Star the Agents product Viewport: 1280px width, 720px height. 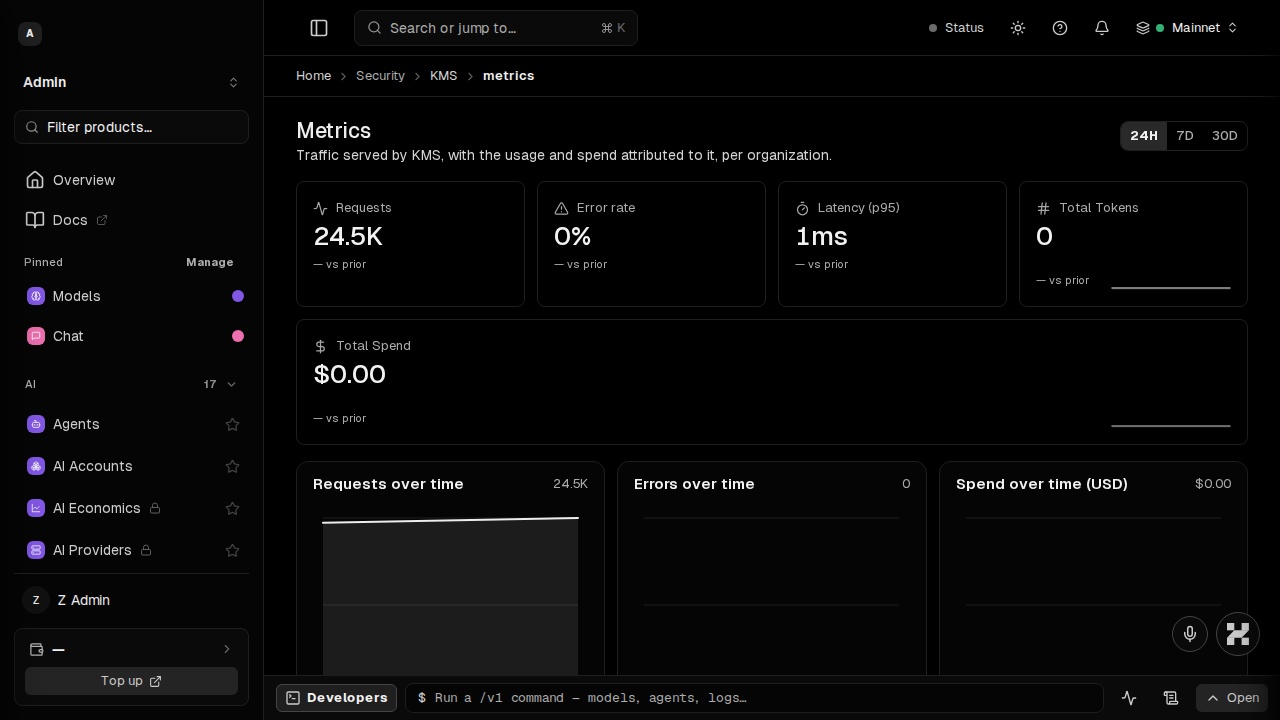pyautogui.click(x=232, y=424)
